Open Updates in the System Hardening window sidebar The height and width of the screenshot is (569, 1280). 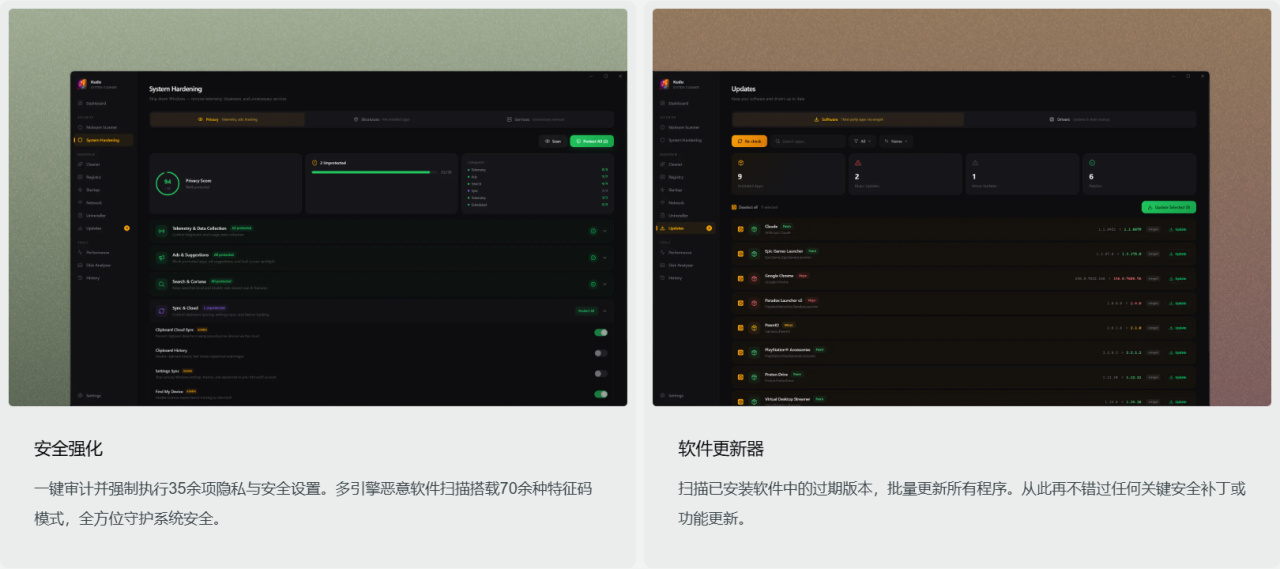(x=103, y=228)
